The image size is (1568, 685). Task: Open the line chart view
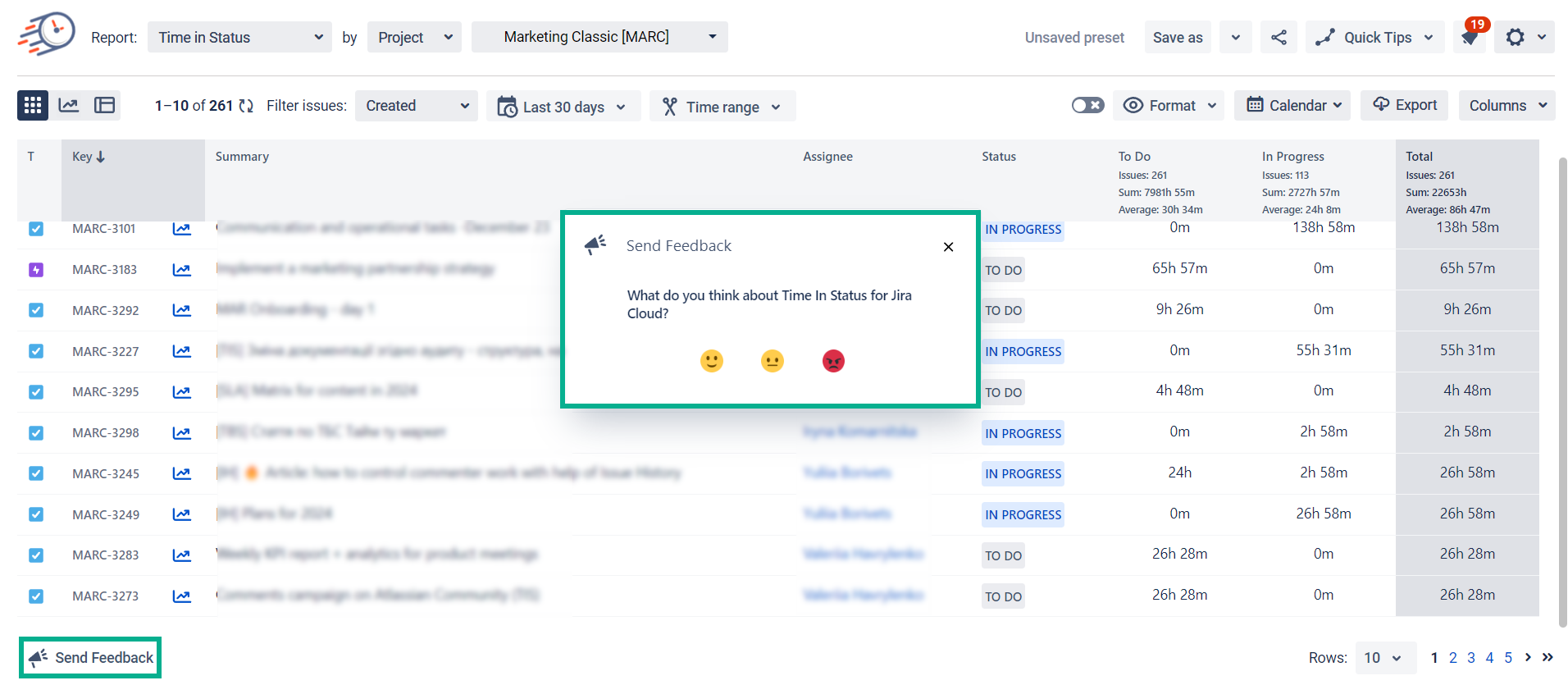pos(69,106)
